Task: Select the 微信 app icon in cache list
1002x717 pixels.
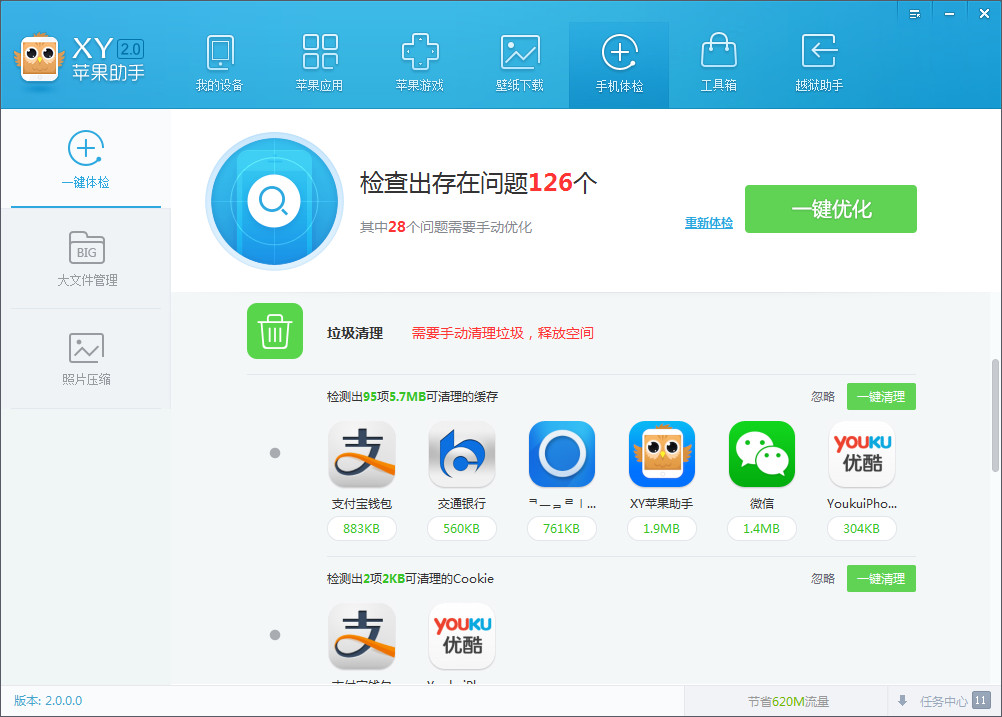Action: (x=761, y=455)
